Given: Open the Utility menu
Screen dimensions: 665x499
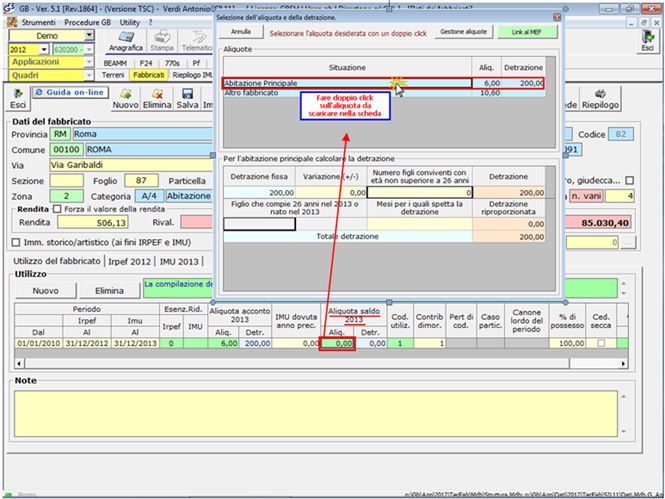Looking at the screenshot, I should tap(129, 22).
